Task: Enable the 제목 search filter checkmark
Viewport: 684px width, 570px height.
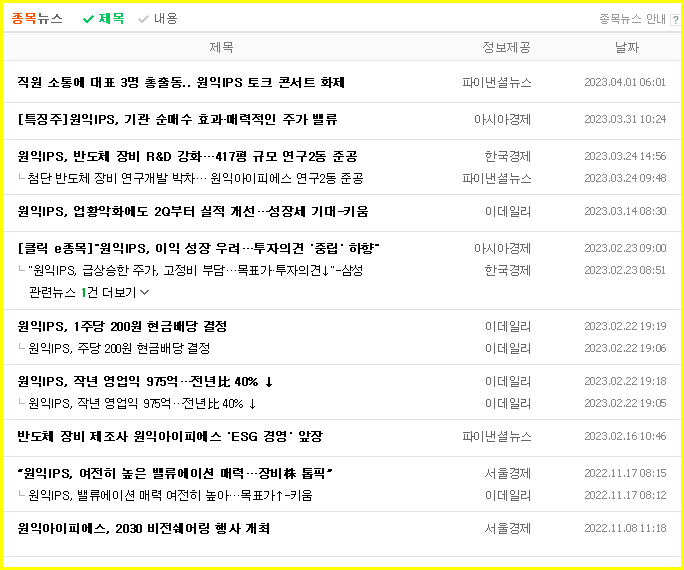Action: (x=89, y=19)
